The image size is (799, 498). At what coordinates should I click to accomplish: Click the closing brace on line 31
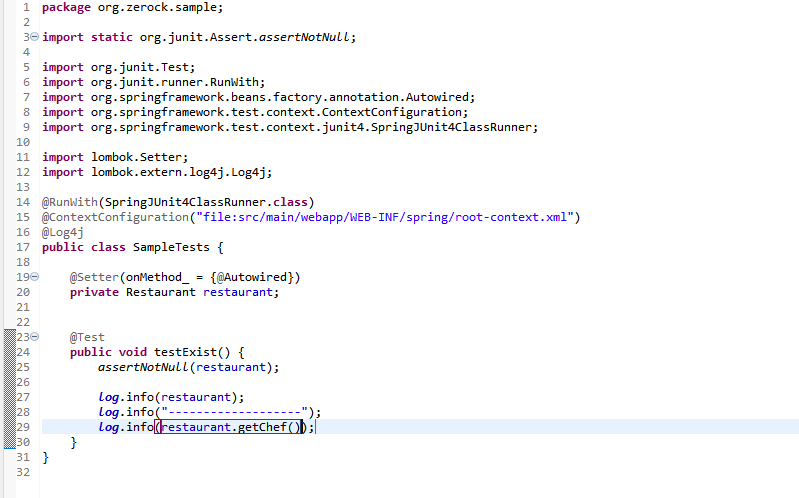click(x=45, y=457)
